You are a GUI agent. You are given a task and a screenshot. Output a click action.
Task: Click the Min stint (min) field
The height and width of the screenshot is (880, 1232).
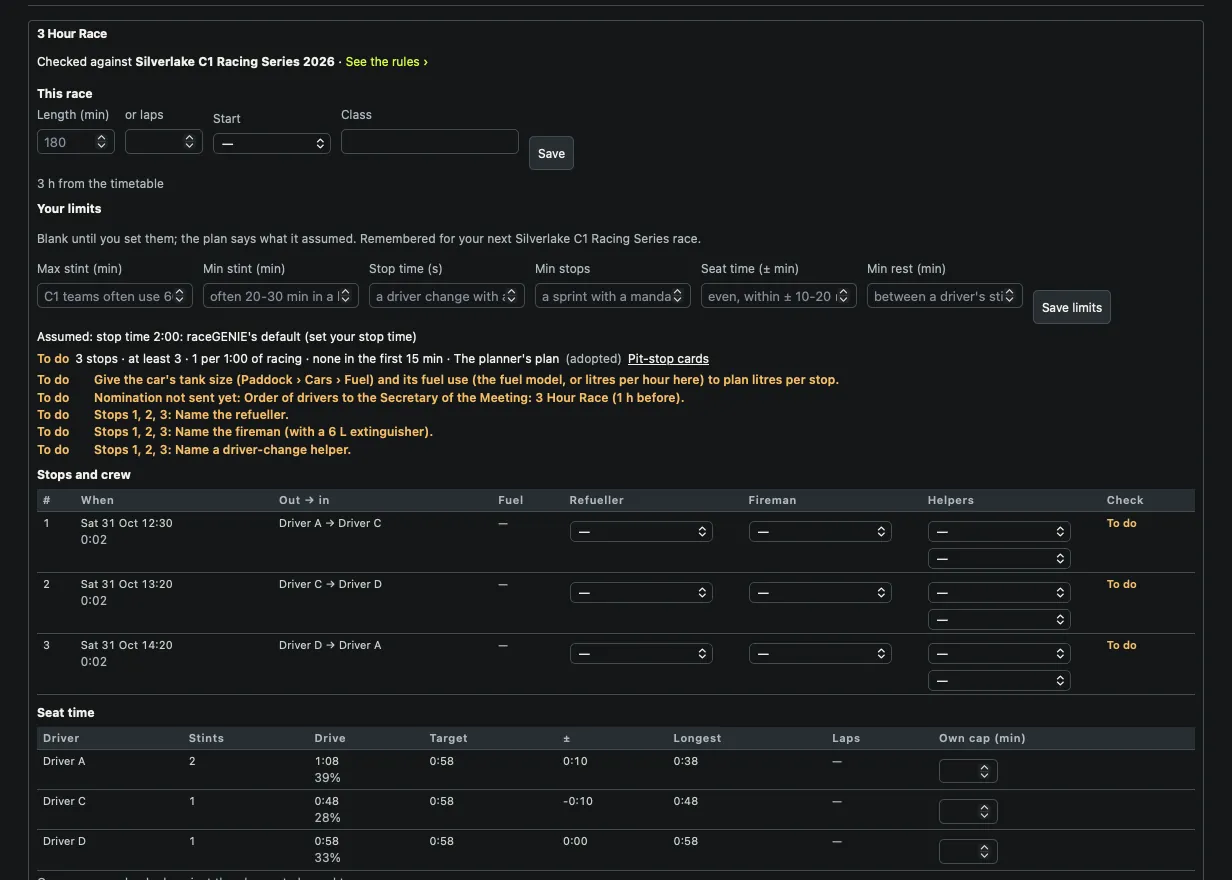click(280, 296)
